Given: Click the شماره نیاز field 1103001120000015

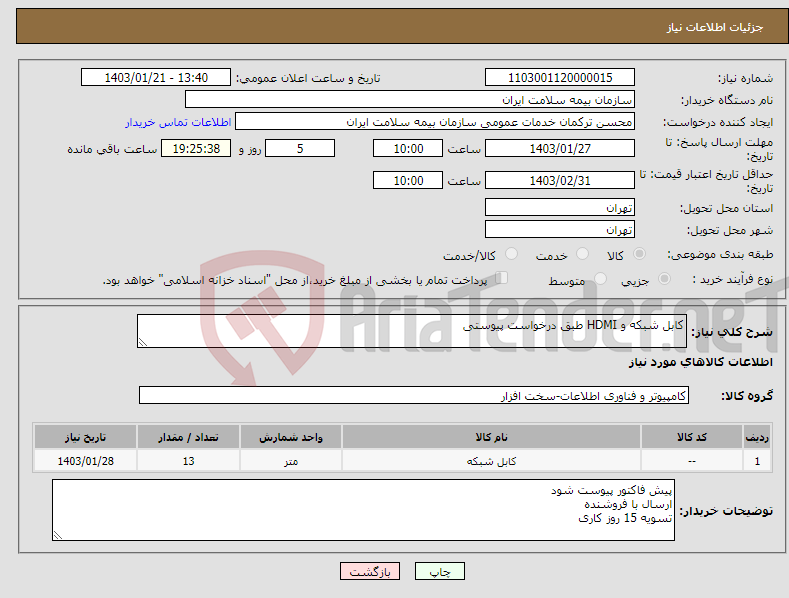Looking at the screenshot, I should pos(560,78).
